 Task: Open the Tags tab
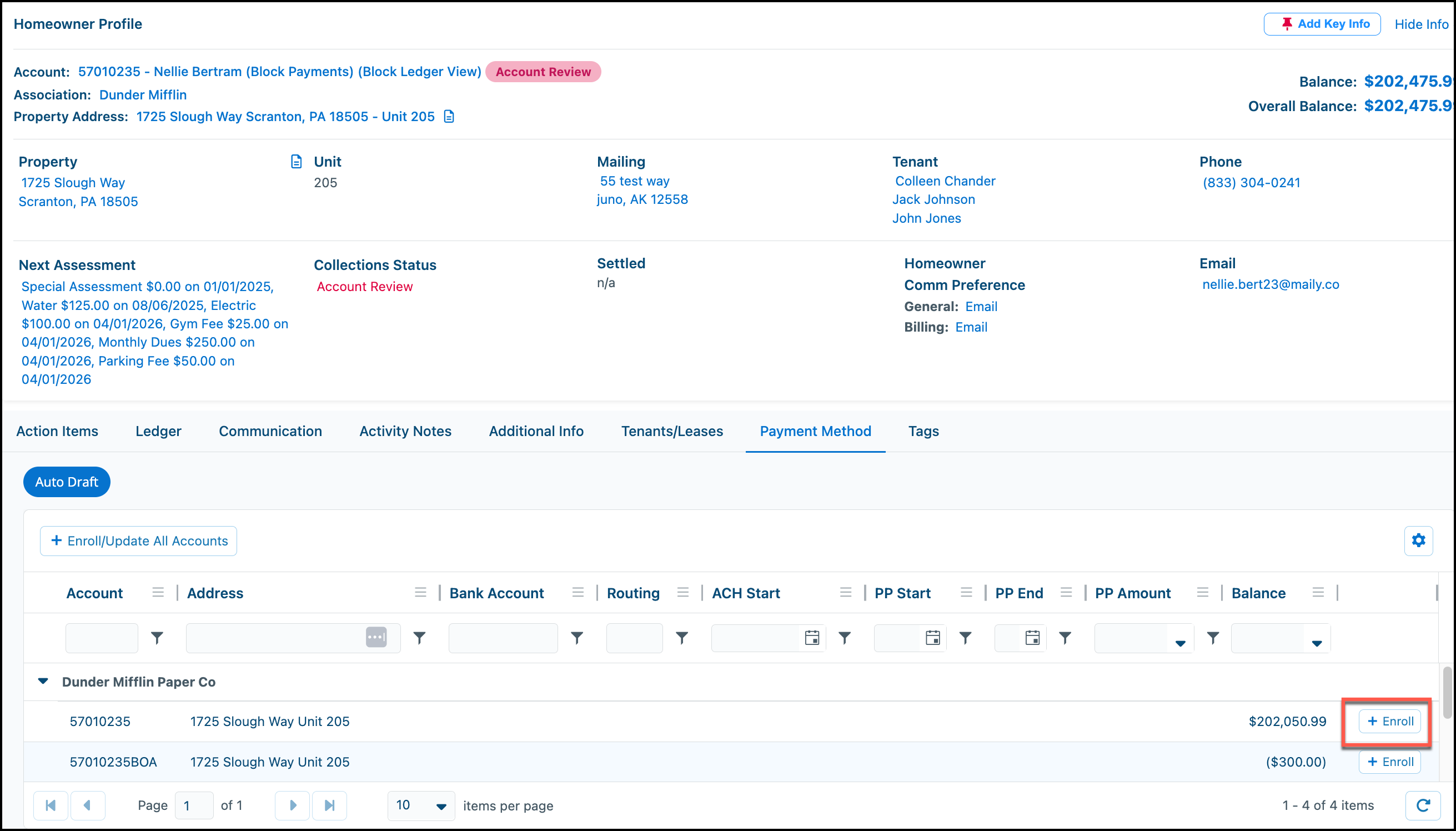click(x=923, y=431)
